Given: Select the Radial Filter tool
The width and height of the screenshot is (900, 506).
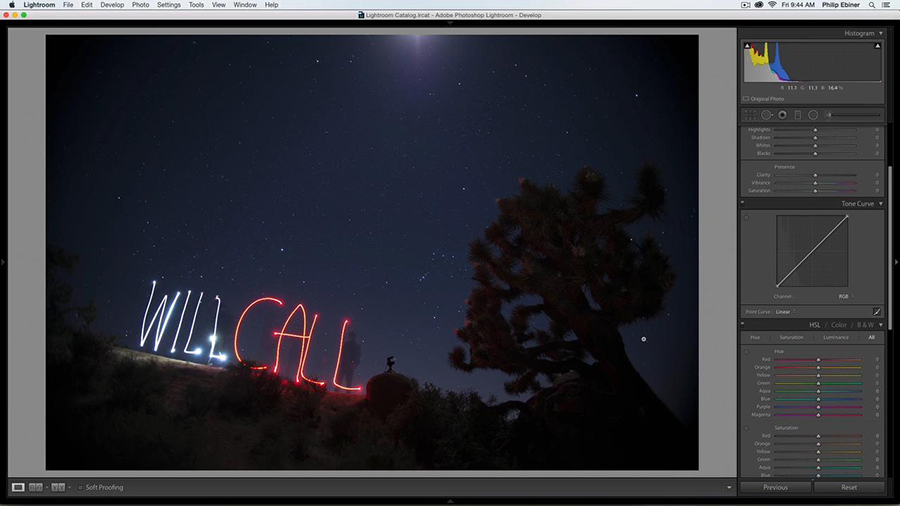Looking at the screenshot, I should click(813, 115).
